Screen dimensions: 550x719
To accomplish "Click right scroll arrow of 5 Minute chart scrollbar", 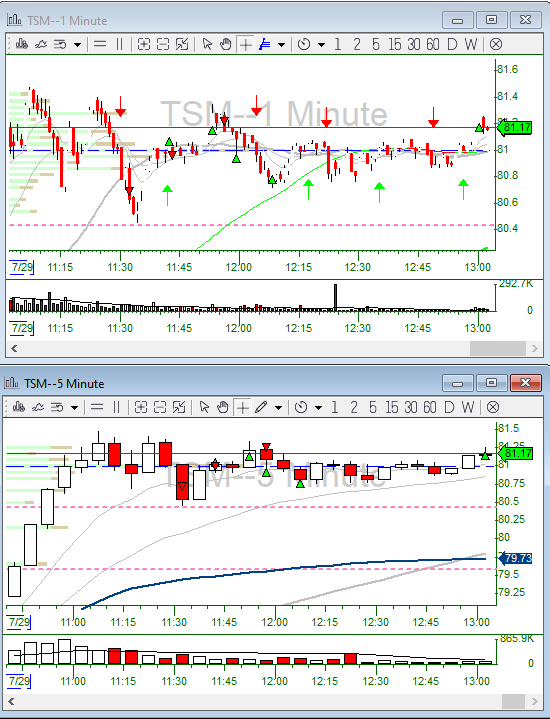I will tap(534, 701).
